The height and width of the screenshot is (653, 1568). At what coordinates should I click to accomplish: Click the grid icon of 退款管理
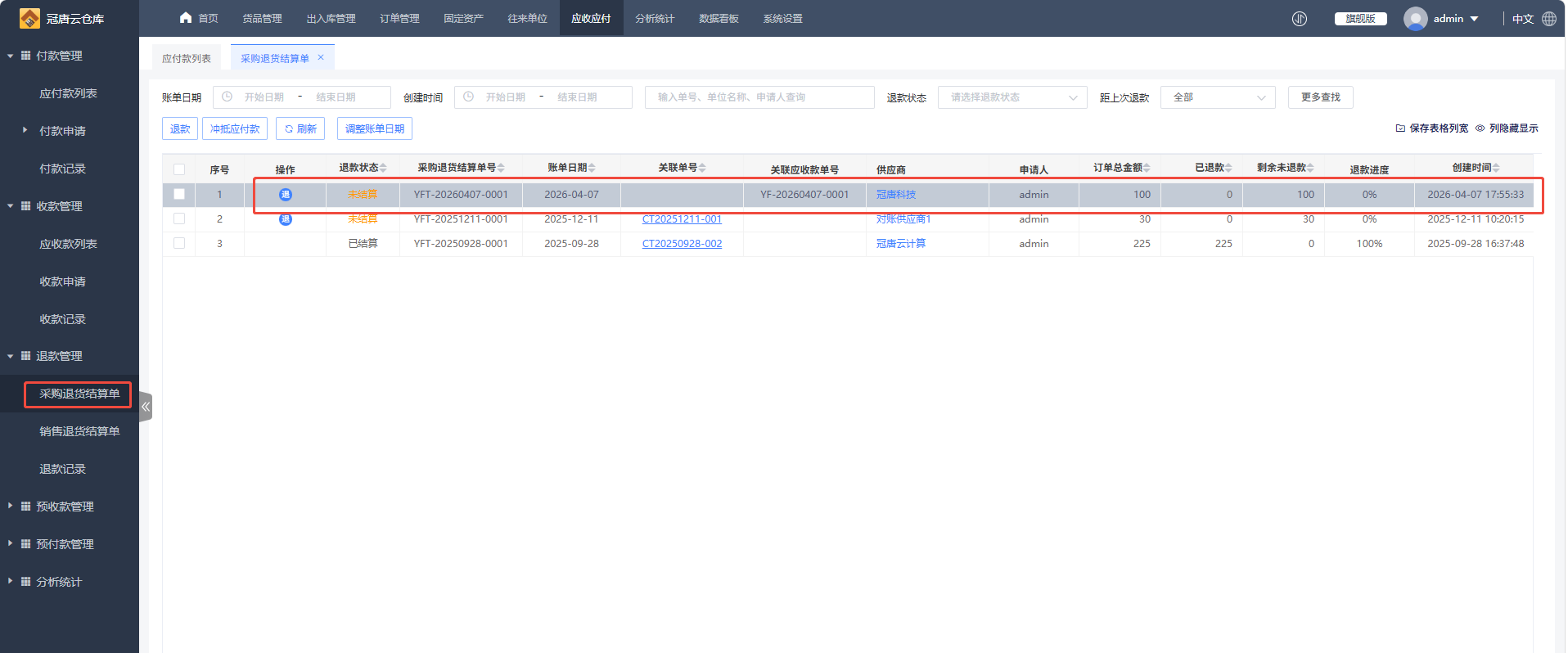25,356
